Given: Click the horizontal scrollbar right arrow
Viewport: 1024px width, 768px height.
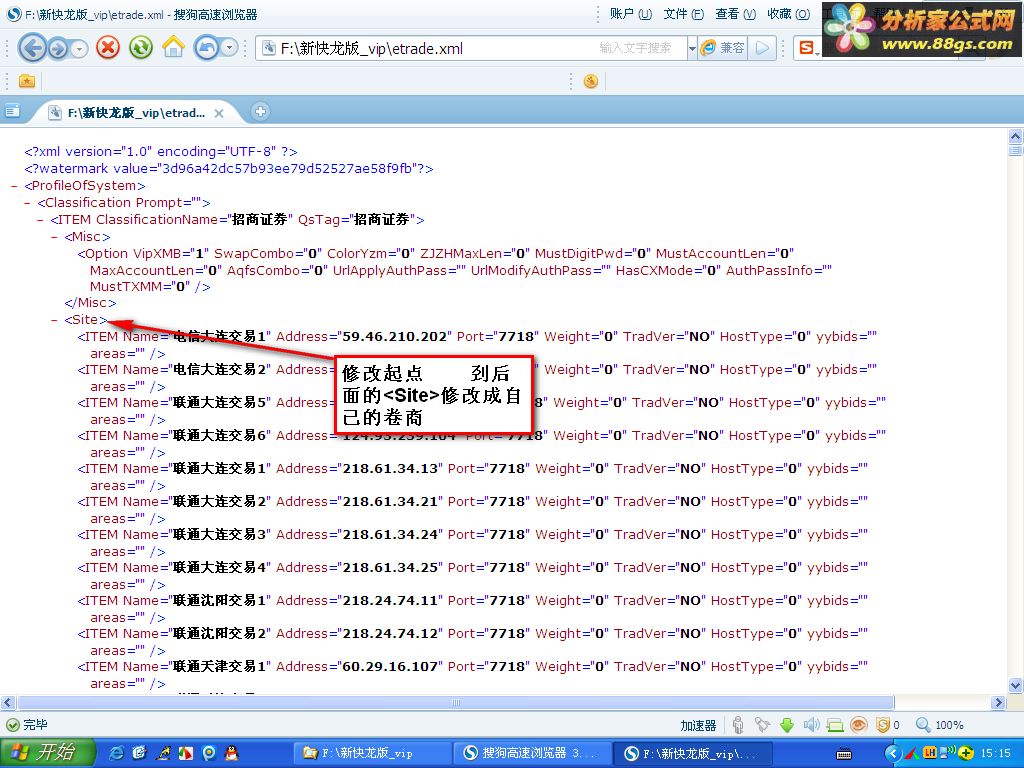Looking at the screenshot, I should [998, 703].
